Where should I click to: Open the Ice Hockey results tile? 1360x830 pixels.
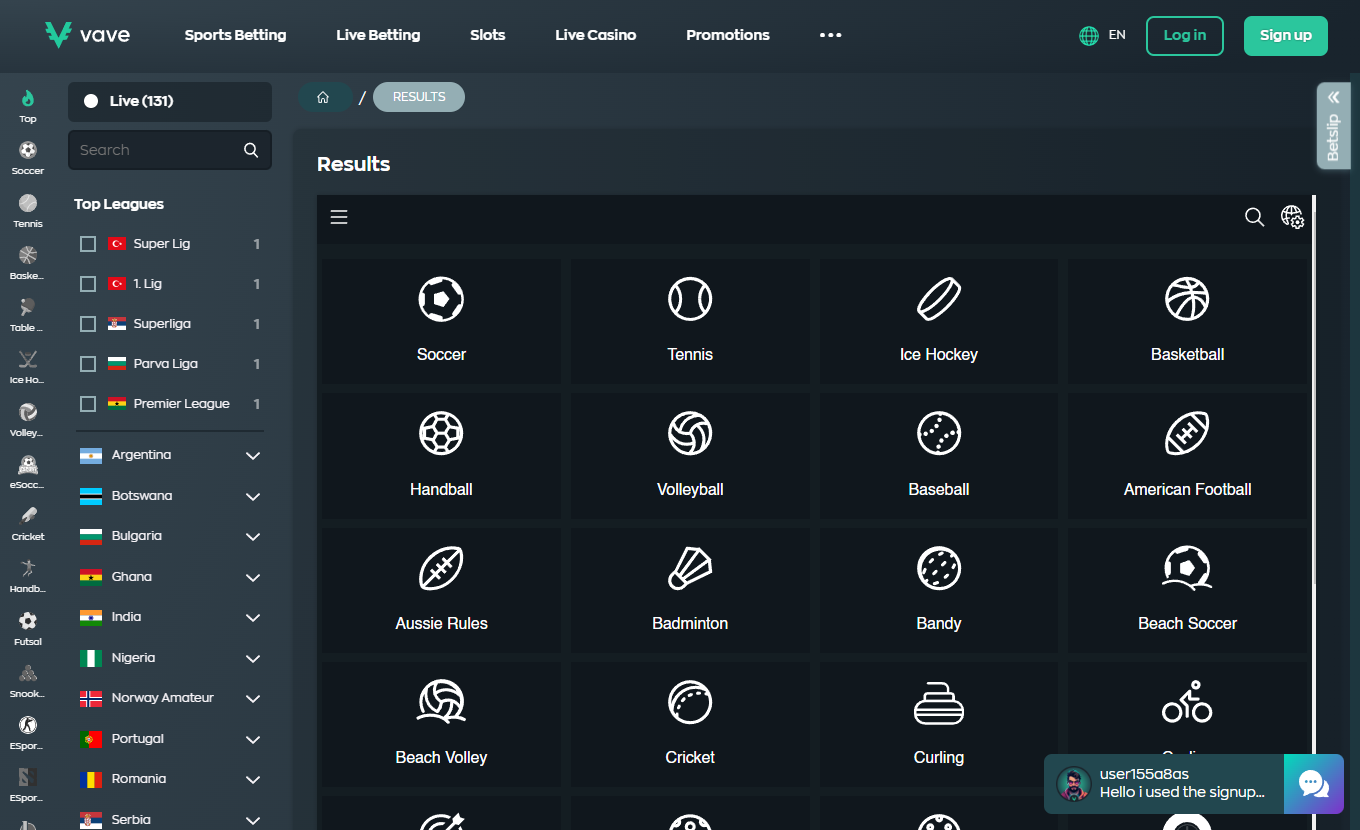[x=939, y=321]
